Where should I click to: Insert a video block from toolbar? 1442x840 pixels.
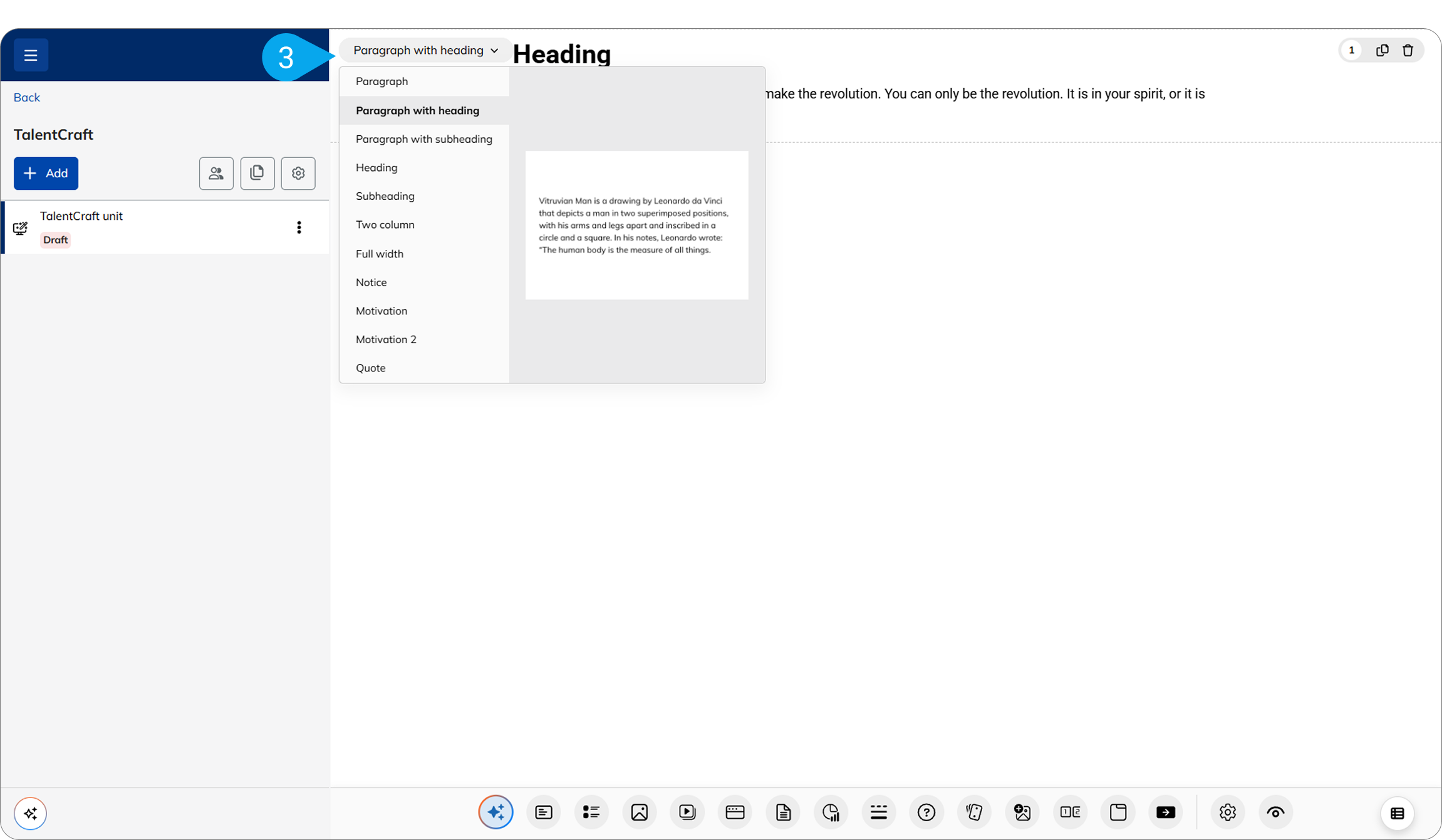pos(687,812)
